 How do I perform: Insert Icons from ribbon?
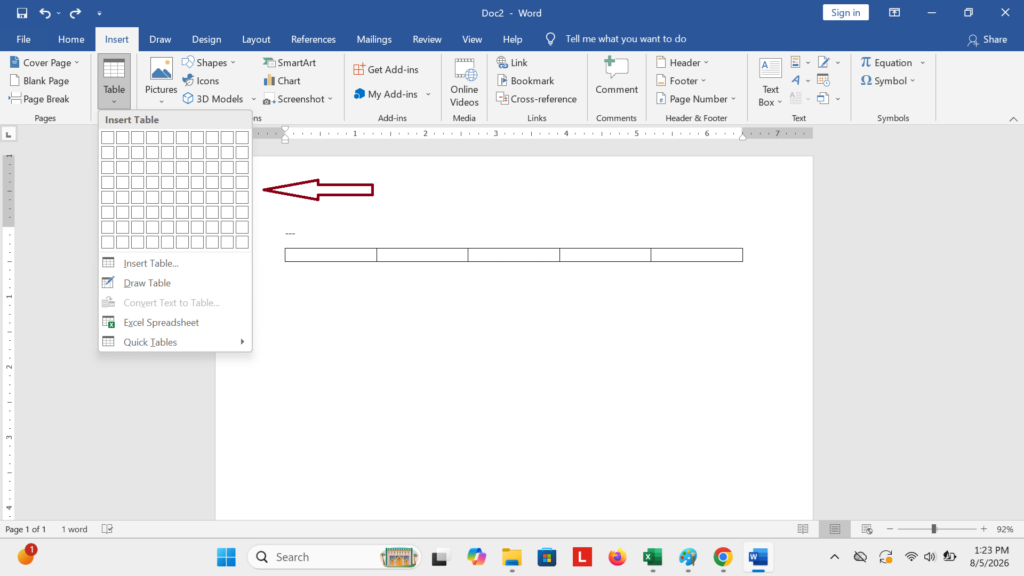[x=201, y=81]
